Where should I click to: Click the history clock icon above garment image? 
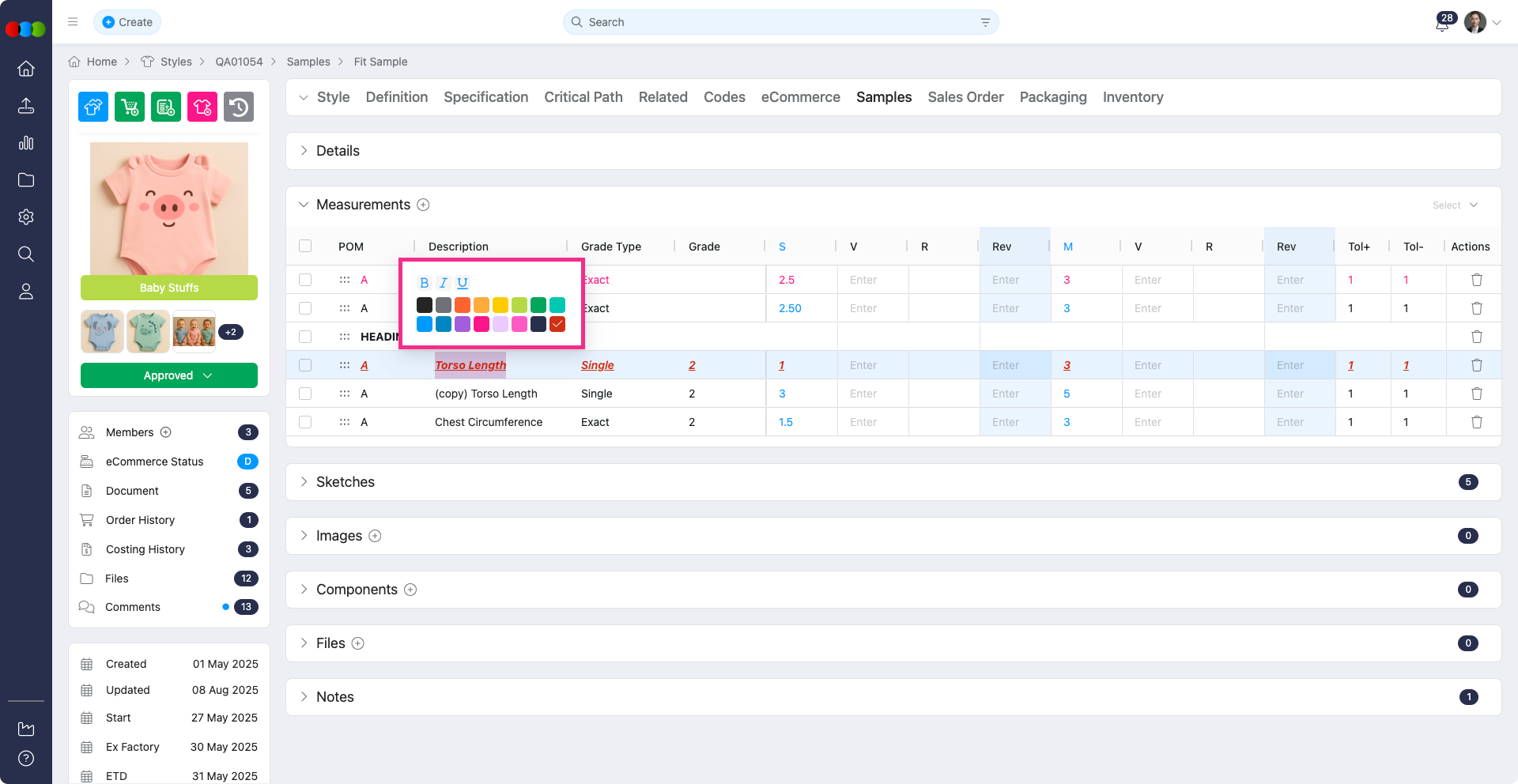point(239,107)
